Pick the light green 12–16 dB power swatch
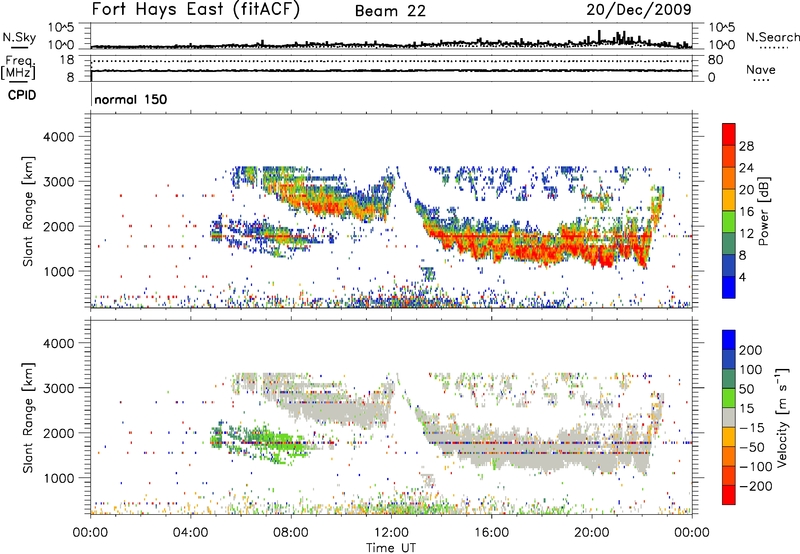The image size is (800, 554). coord(729,222)
